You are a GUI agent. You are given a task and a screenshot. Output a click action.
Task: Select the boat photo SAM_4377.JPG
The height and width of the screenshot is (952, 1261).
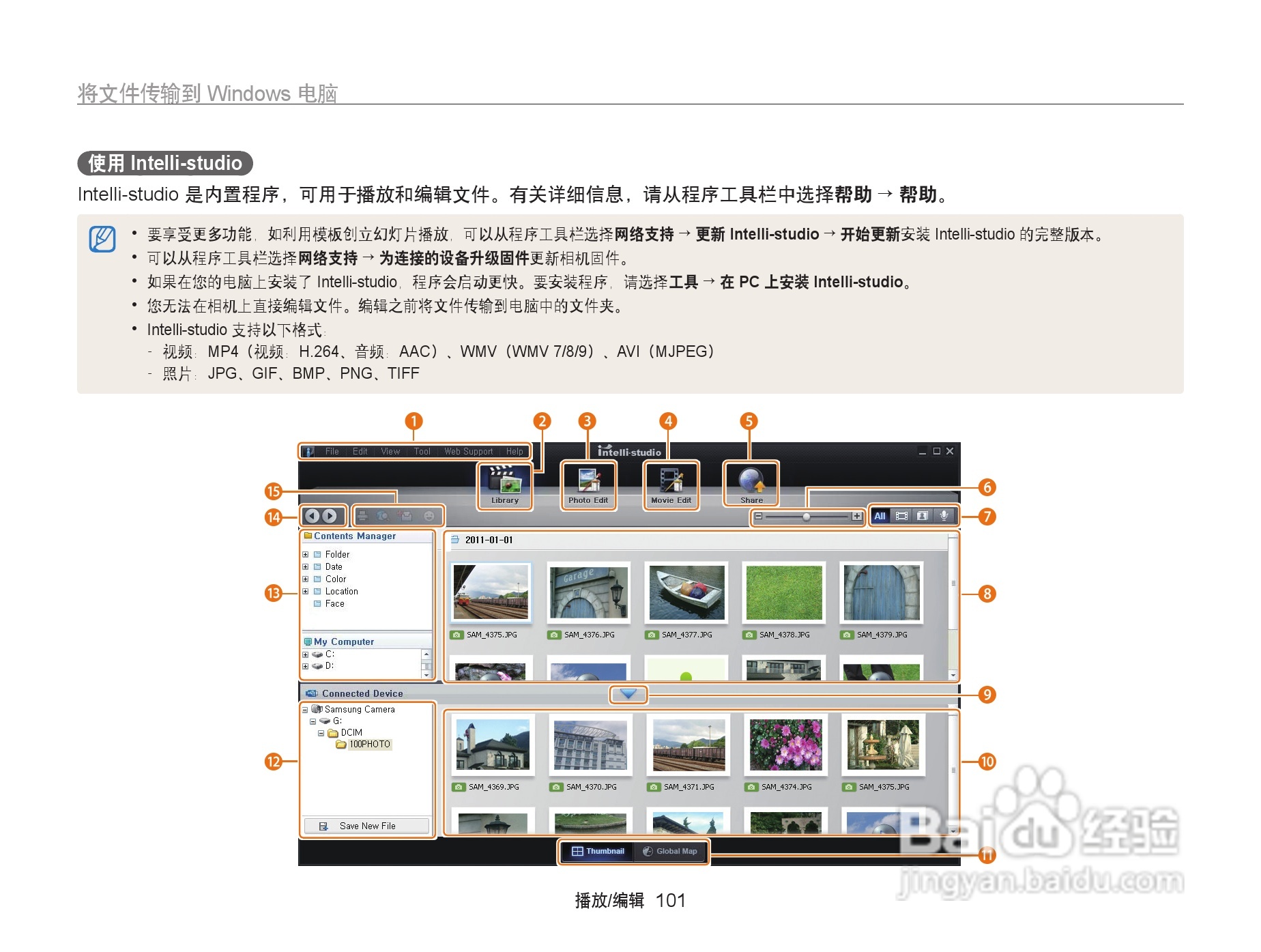(686, 592)
